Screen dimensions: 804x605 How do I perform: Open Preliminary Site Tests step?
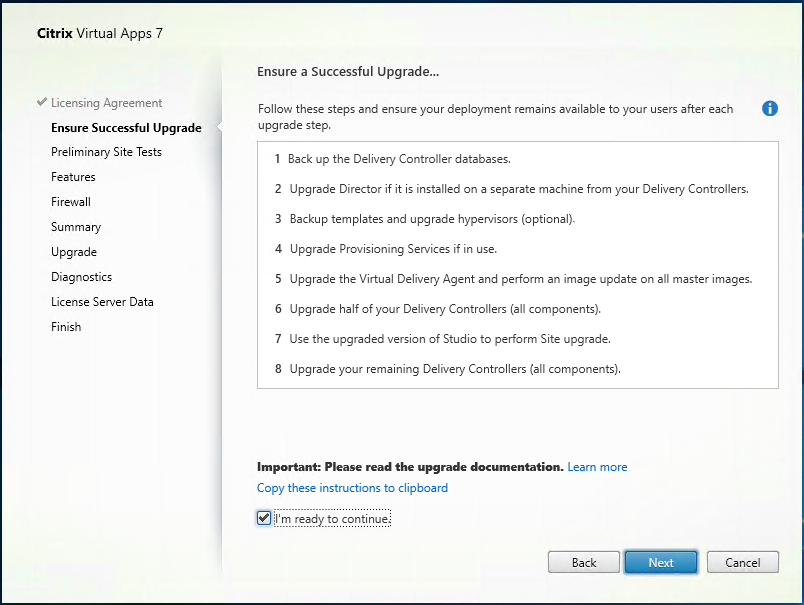click(106, 152)
